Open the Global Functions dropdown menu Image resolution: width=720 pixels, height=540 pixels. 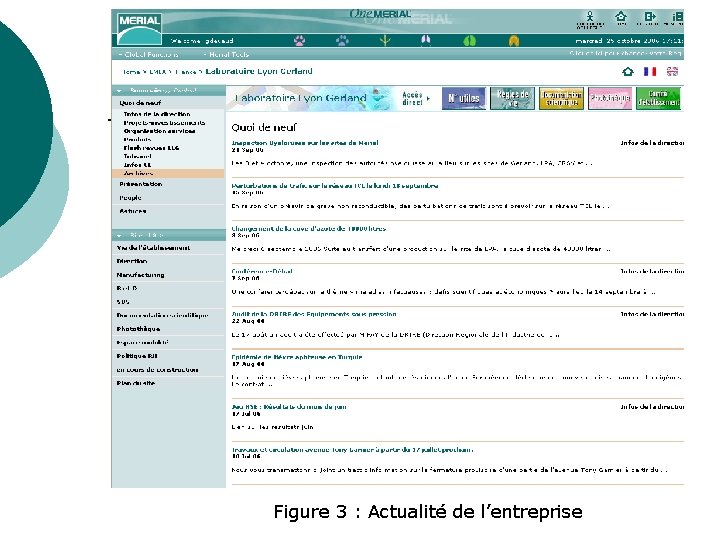coord(148,54)
